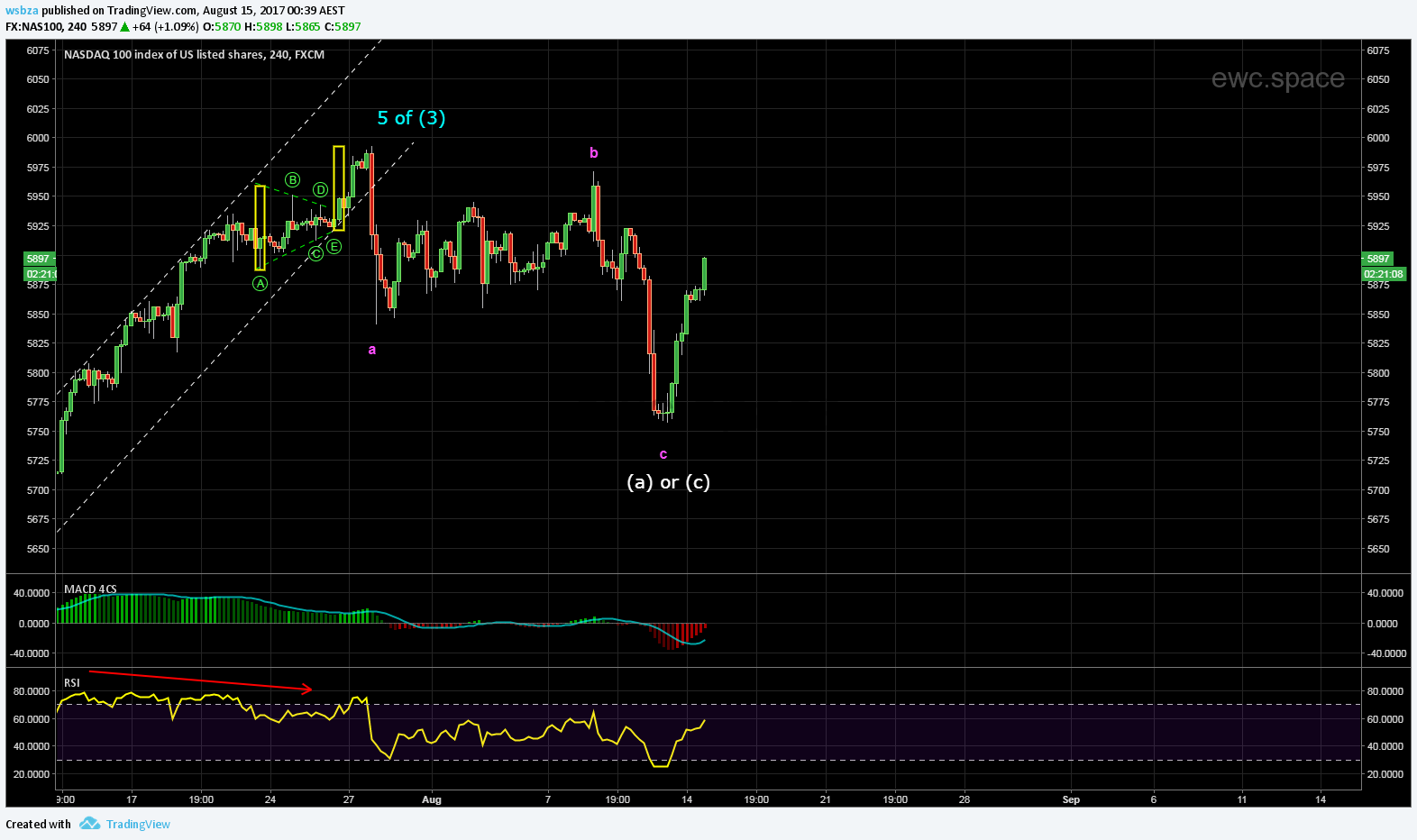The height and width of the screenshot is (840, 1417).
Task: Select the circled A wave marker
Action: click(x=260, y=284)
